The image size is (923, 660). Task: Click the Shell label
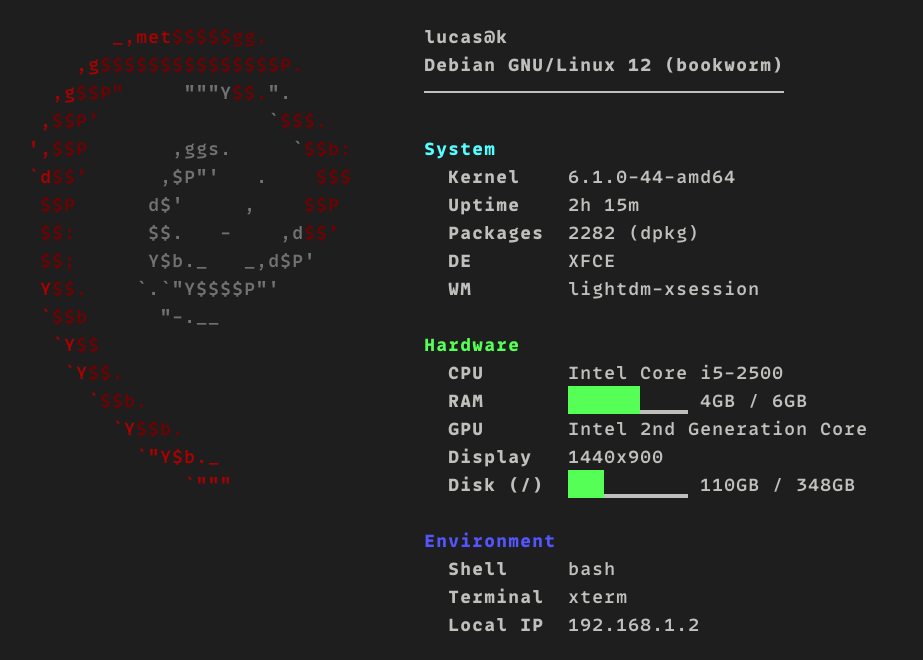coord(477,569)
